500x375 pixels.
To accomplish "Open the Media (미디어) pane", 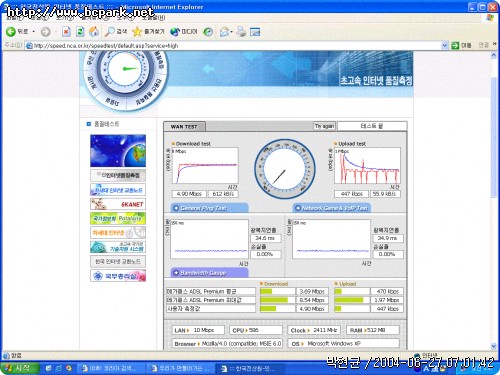I will 184,32.
